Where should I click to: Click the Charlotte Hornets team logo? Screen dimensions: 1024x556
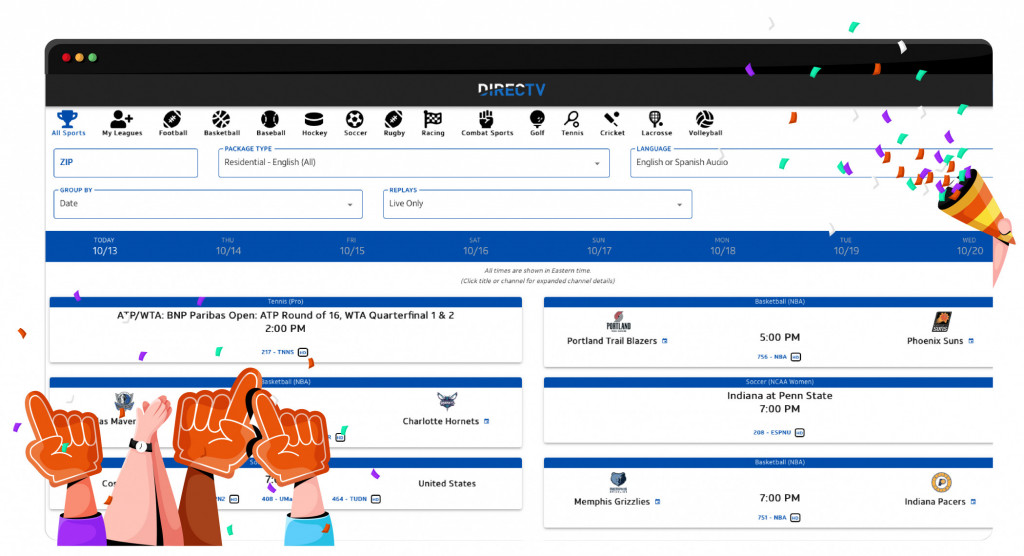(x=447, y=401)
